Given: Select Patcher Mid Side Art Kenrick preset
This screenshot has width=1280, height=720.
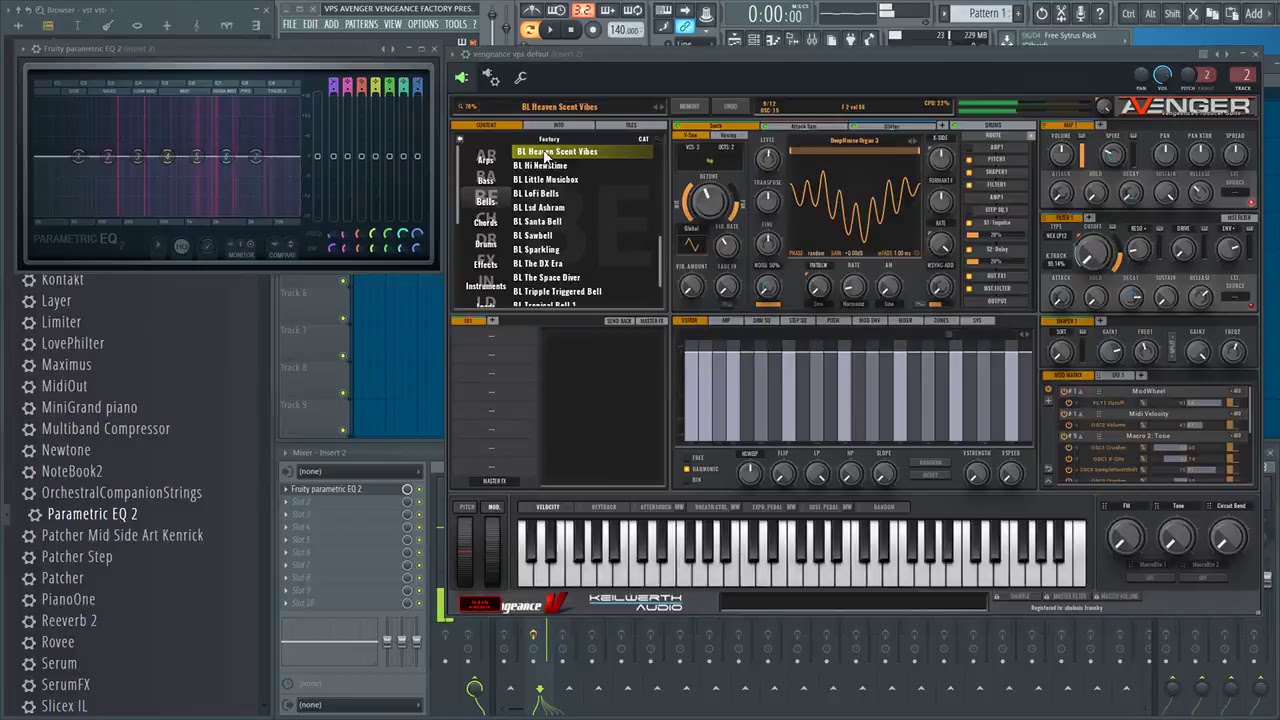Looking at the screenshot, I should pyautogui.click(x=122, y=535).
